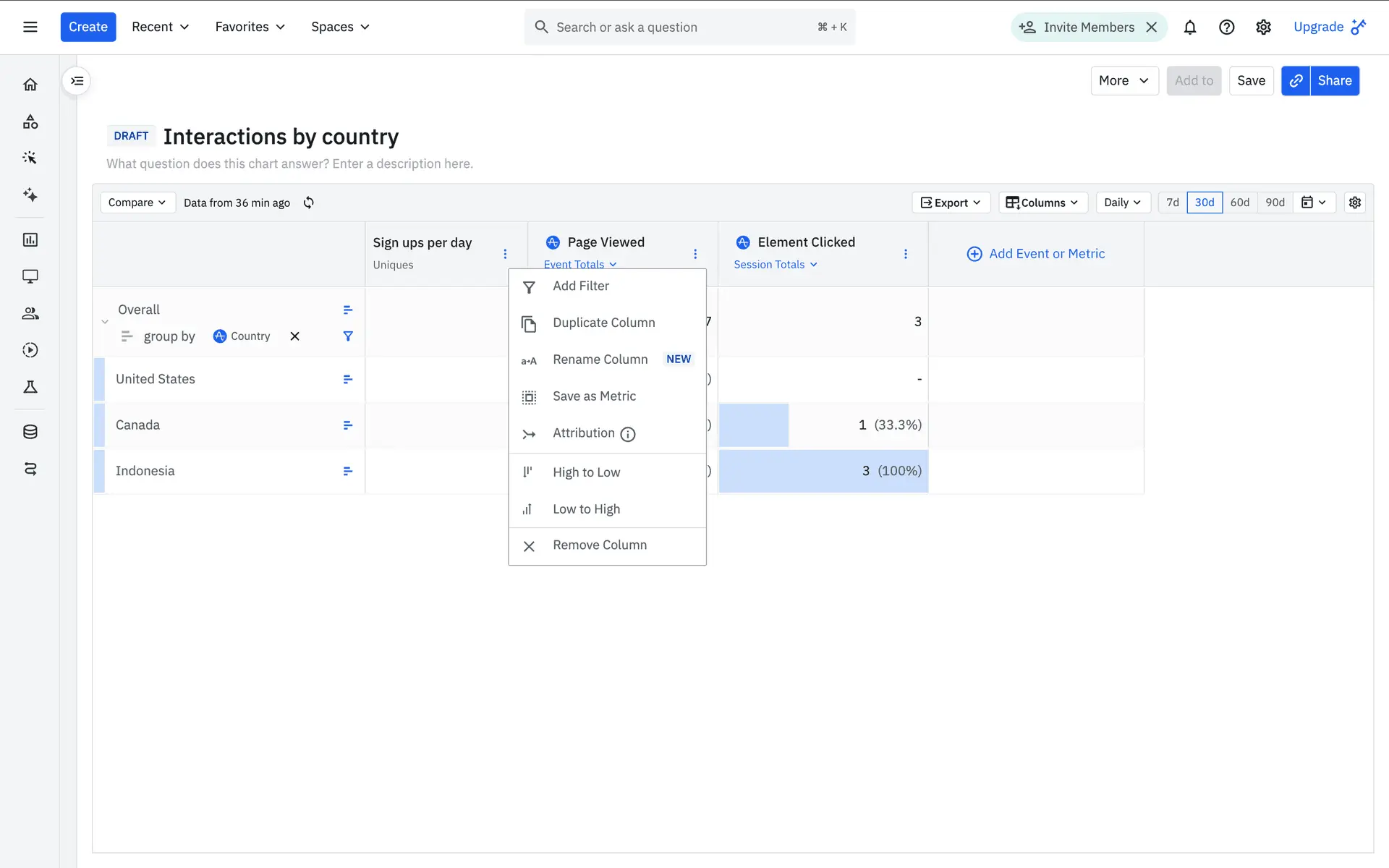
Task: Open the Home icon in the sidebar
Action: pos(30,85)
